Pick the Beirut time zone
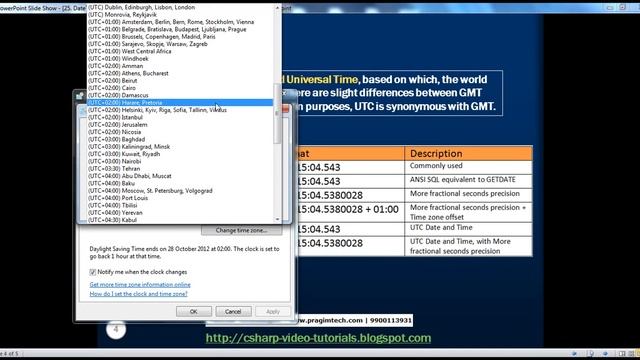Viewport: 640px width, 360px height. tap(180, 81)
